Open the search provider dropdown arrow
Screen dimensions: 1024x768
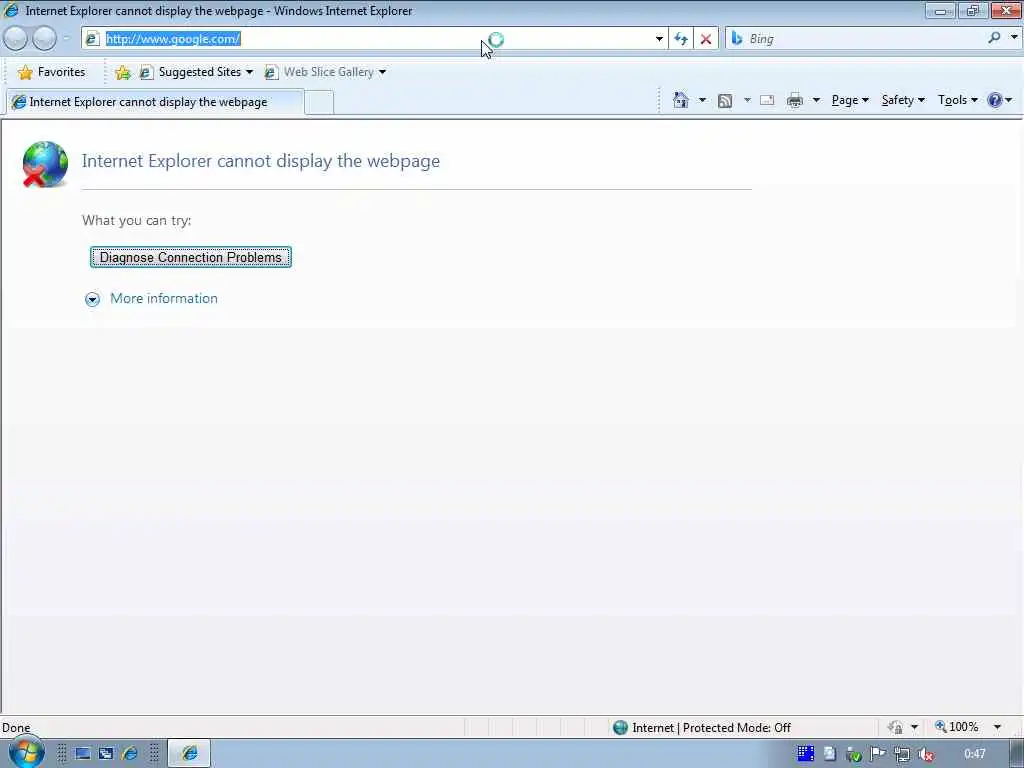coord(1014,38)
